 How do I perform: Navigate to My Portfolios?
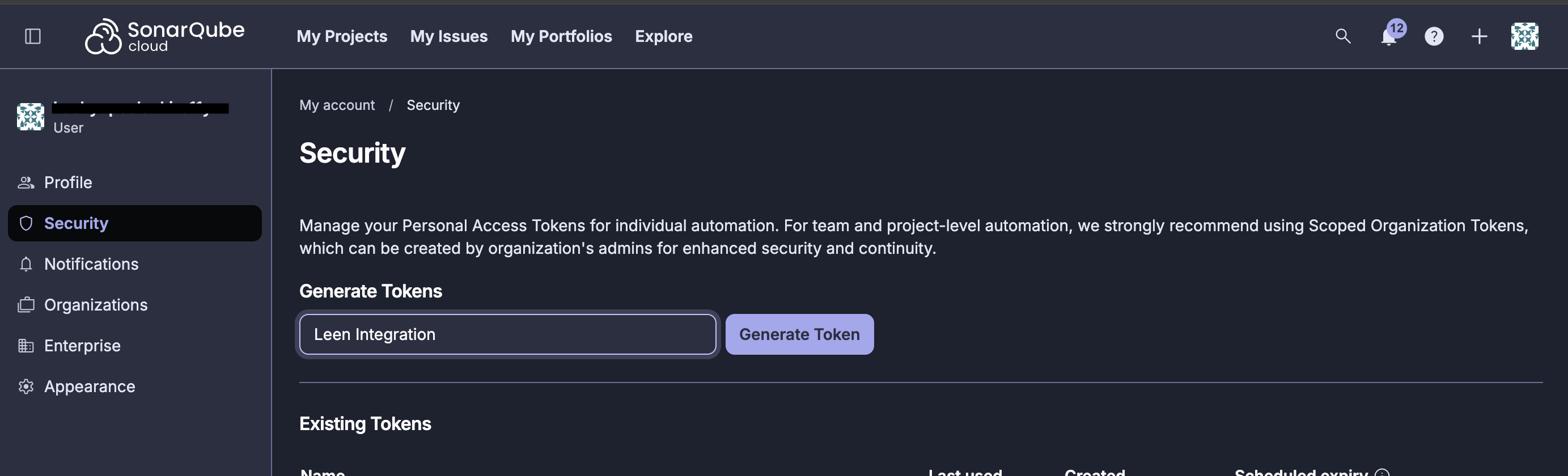pyautogui.click(x=561, y=36)
